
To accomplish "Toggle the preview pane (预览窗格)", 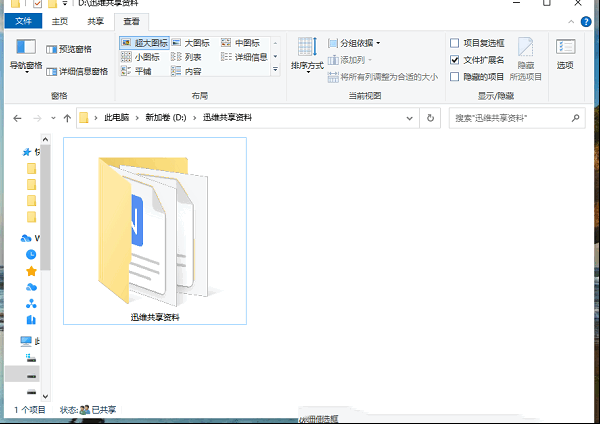I will click(69, 49).
